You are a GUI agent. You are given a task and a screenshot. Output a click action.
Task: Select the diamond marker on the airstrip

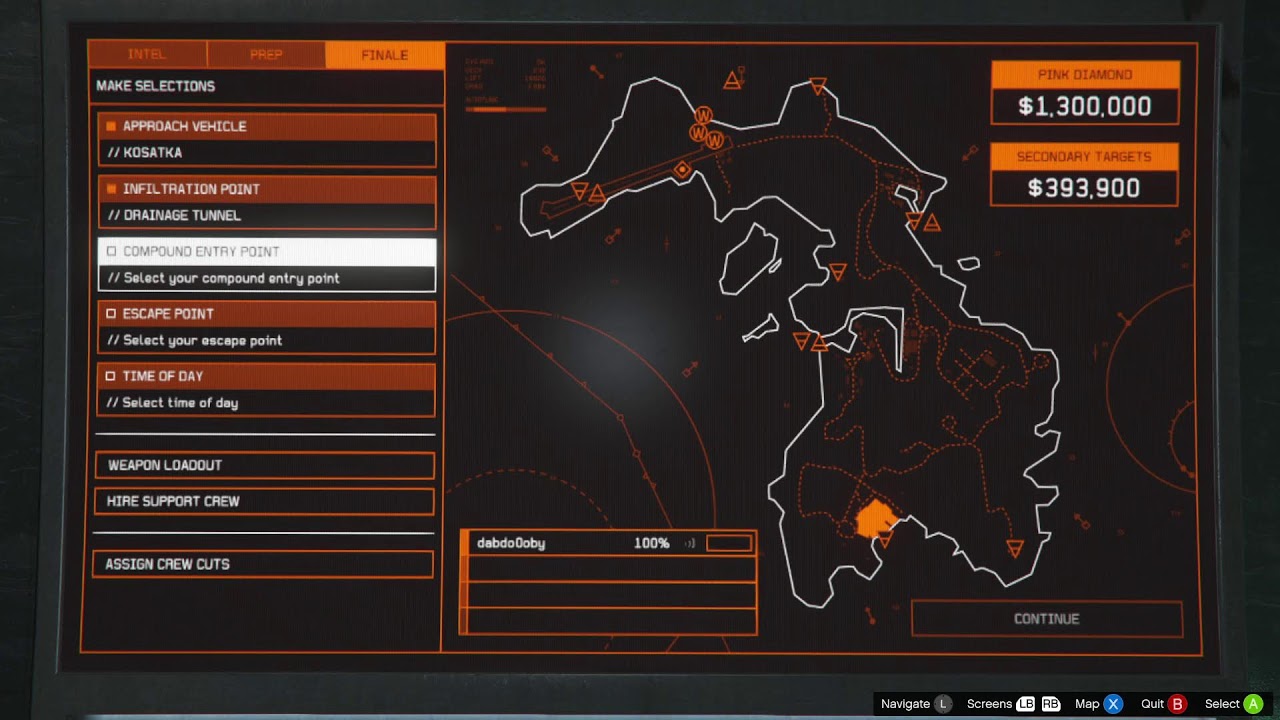tap(683, 170)
